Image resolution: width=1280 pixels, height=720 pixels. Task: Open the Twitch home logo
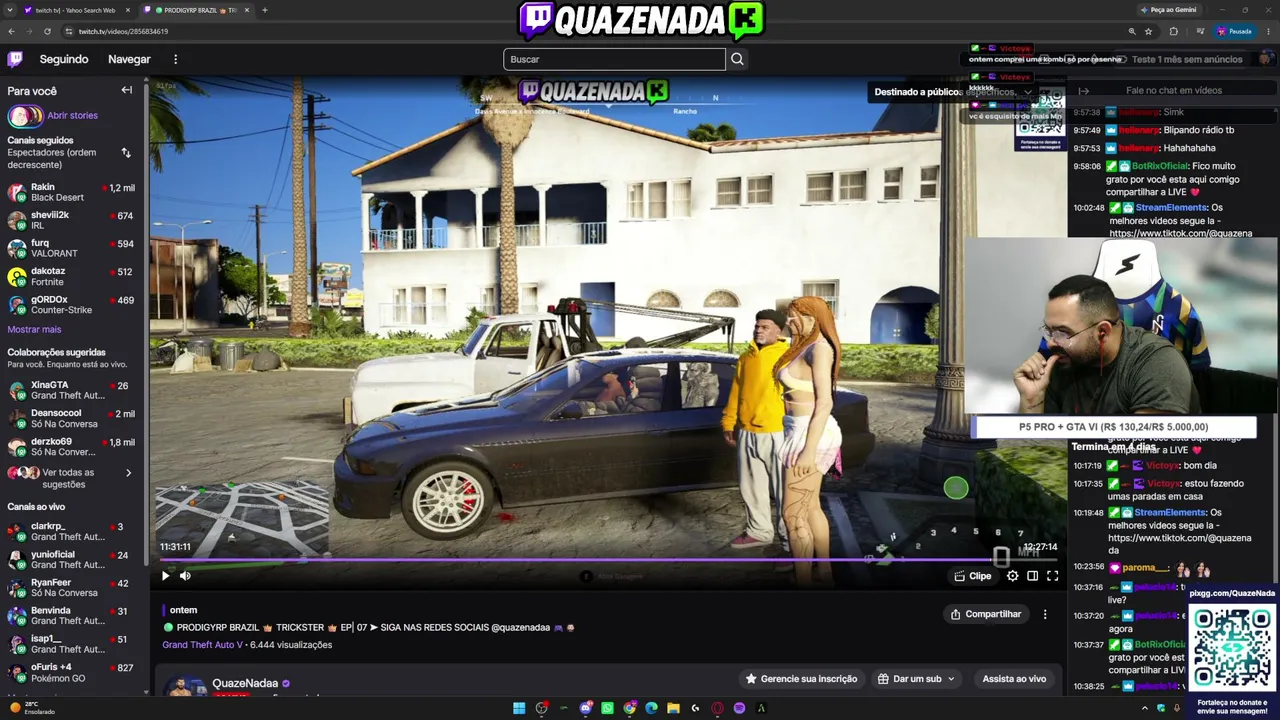click(15, 59)
